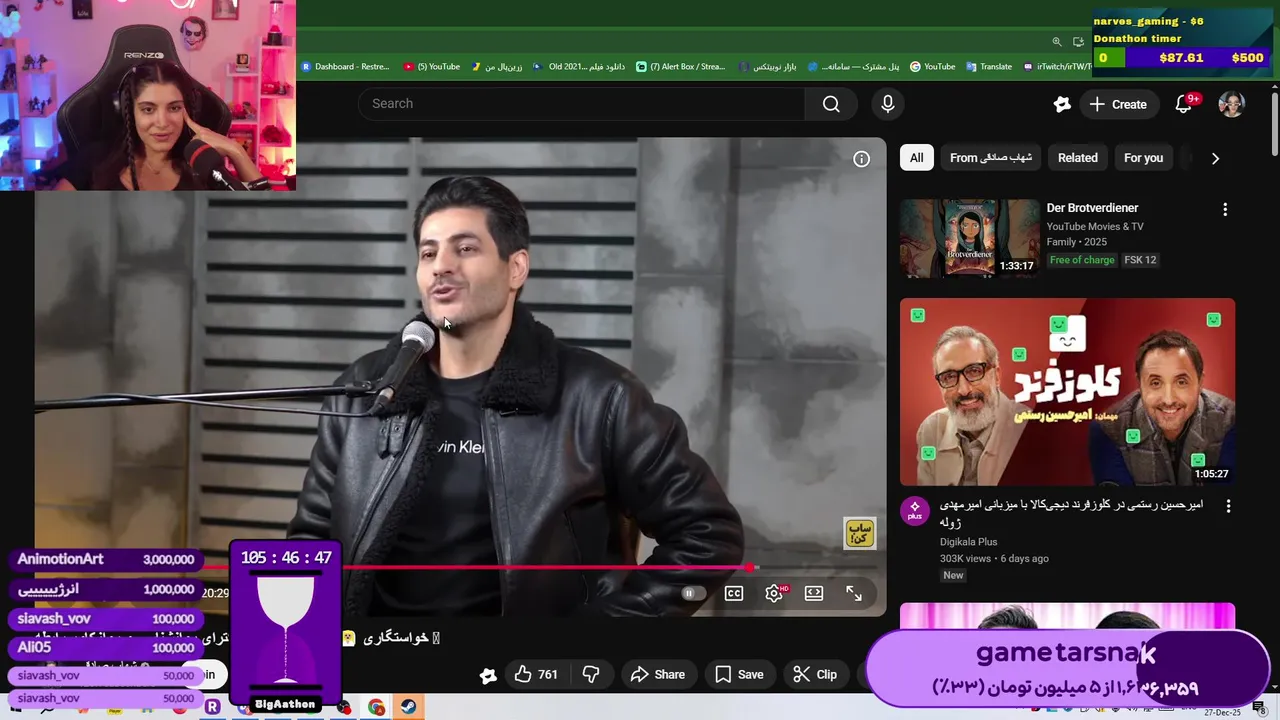Open the notifications bell
This screenshot has width=1280, height=720.
pyautogui.click(x=1184, y=104)
